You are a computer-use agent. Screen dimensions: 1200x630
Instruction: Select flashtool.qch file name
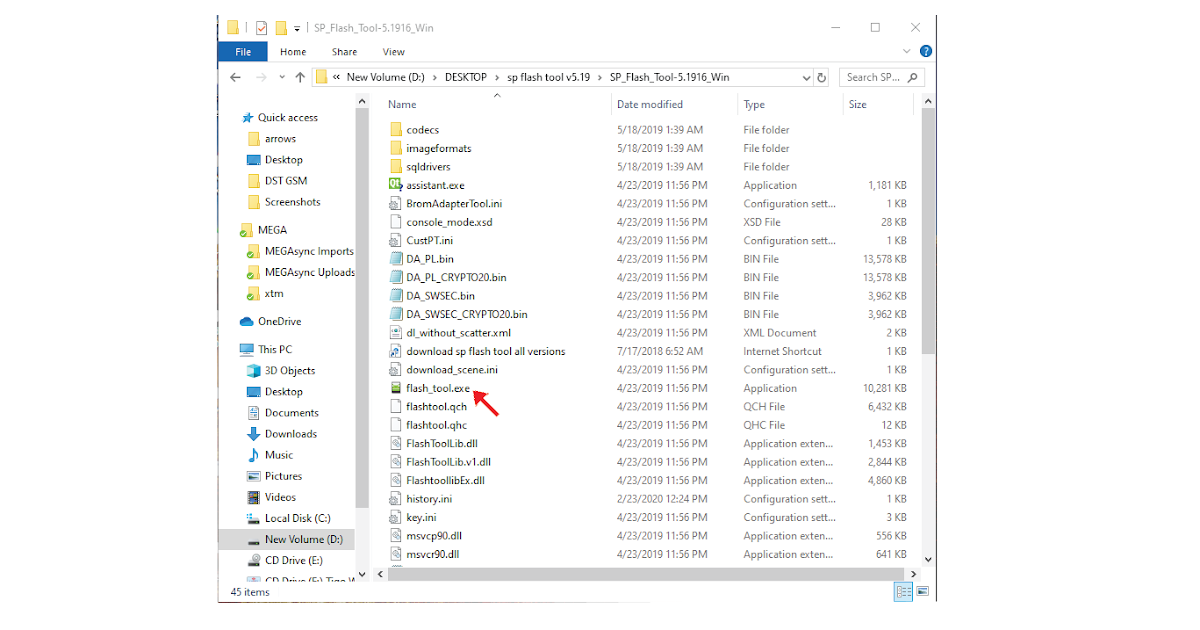coord(436,407)
